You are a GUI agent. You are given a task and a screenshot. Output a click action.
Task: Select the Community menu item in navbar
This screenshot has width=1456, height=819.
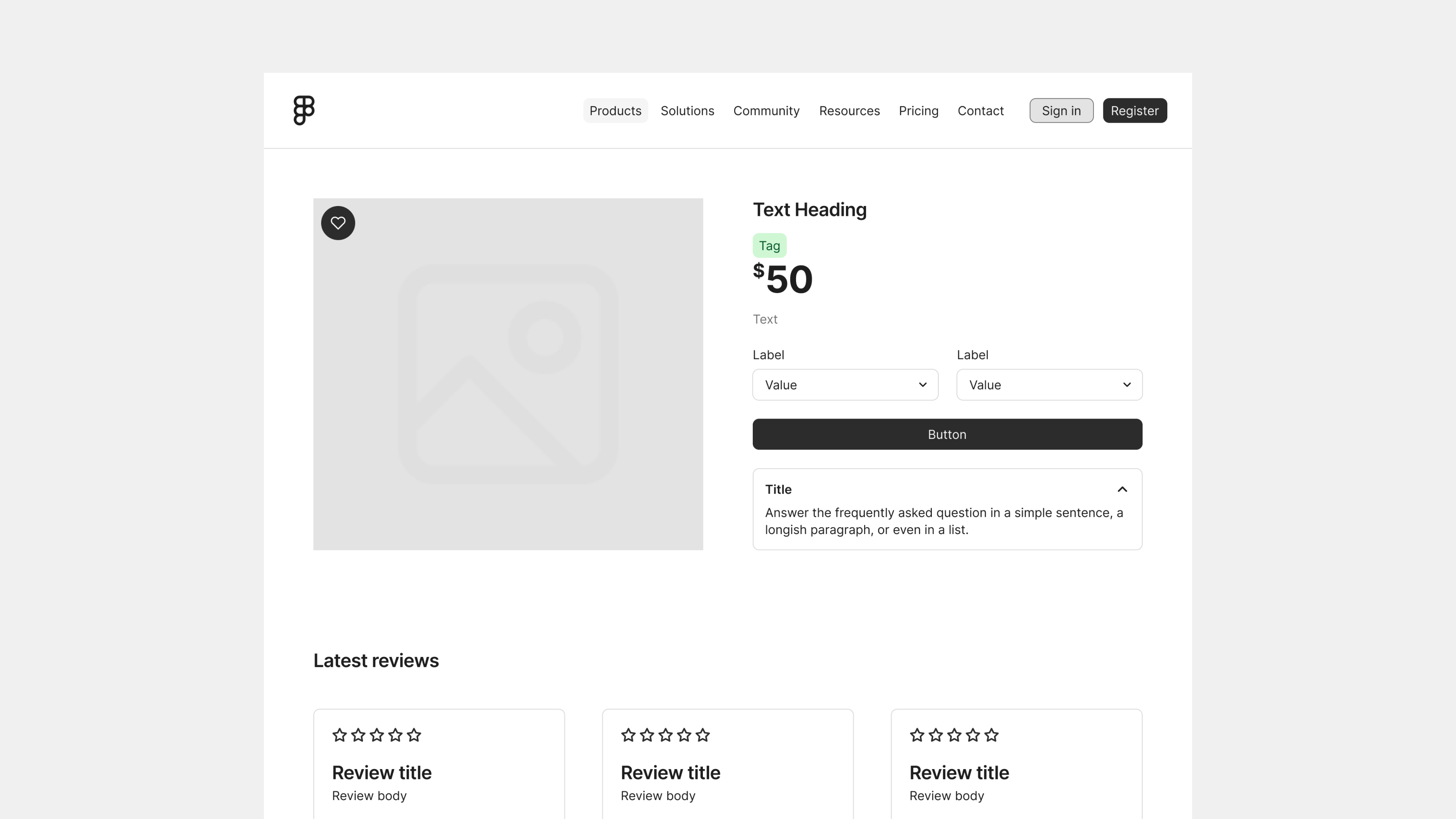(x=766, y=110)
